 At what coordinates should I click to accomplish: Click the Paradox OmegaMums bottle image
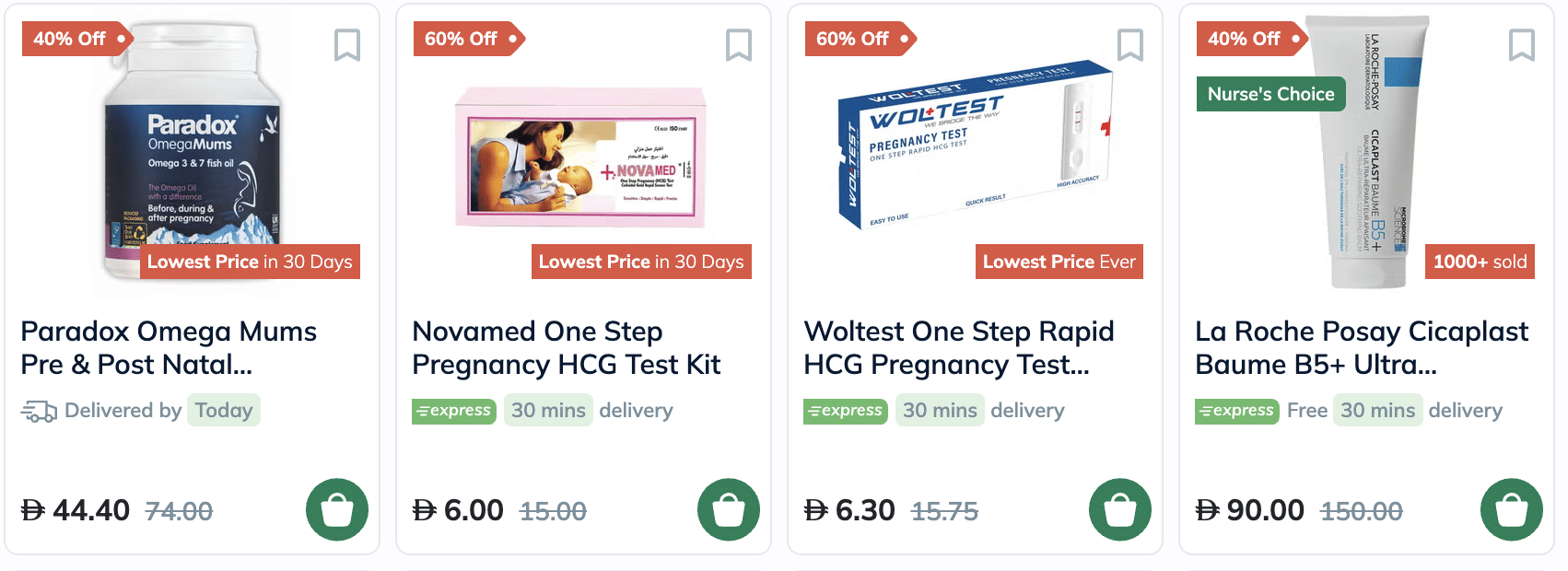point(192,147)
